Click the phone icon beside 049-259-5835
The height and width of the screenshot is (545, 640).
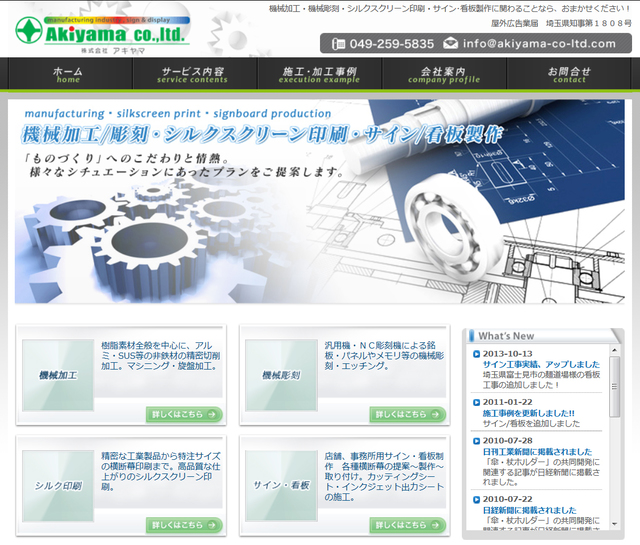[338, 44]
